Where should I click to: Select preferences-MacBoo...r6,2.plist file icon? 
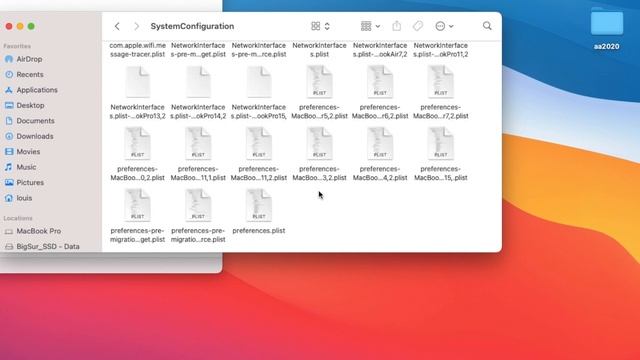380,82
